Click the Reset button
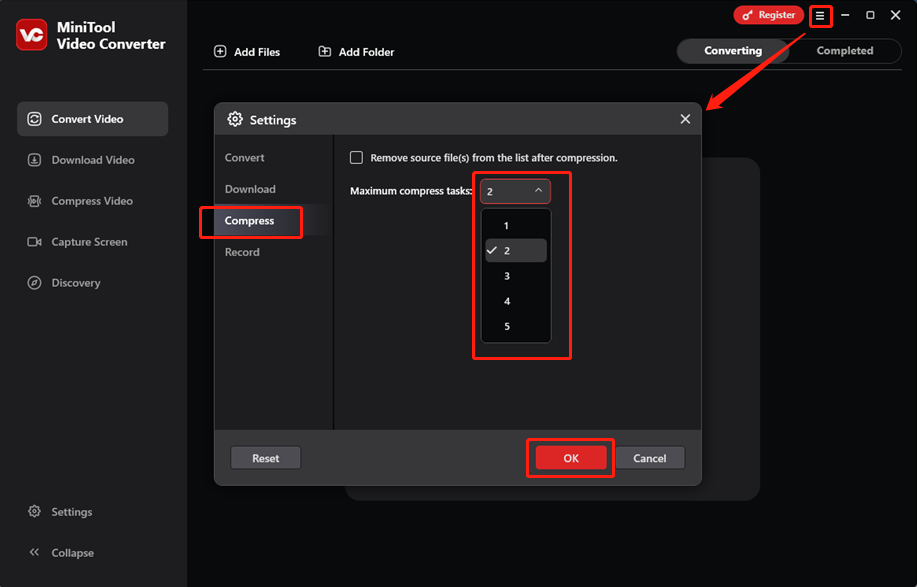This screenshot has width=917, height=587. (x=266, y=458)
